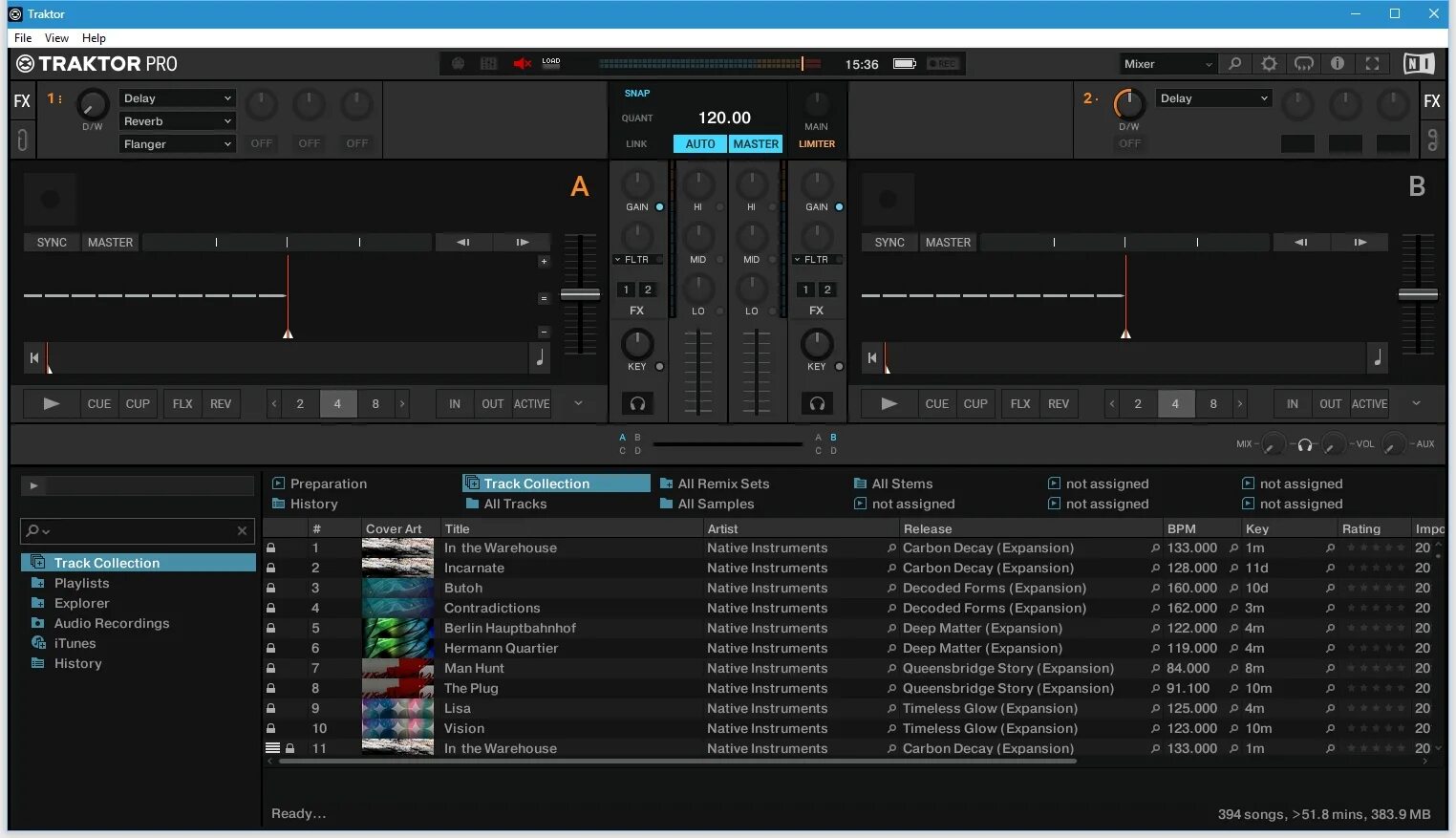Adjust channel A volume fader
Viewport: 1456px width, 838px height.
698,373
